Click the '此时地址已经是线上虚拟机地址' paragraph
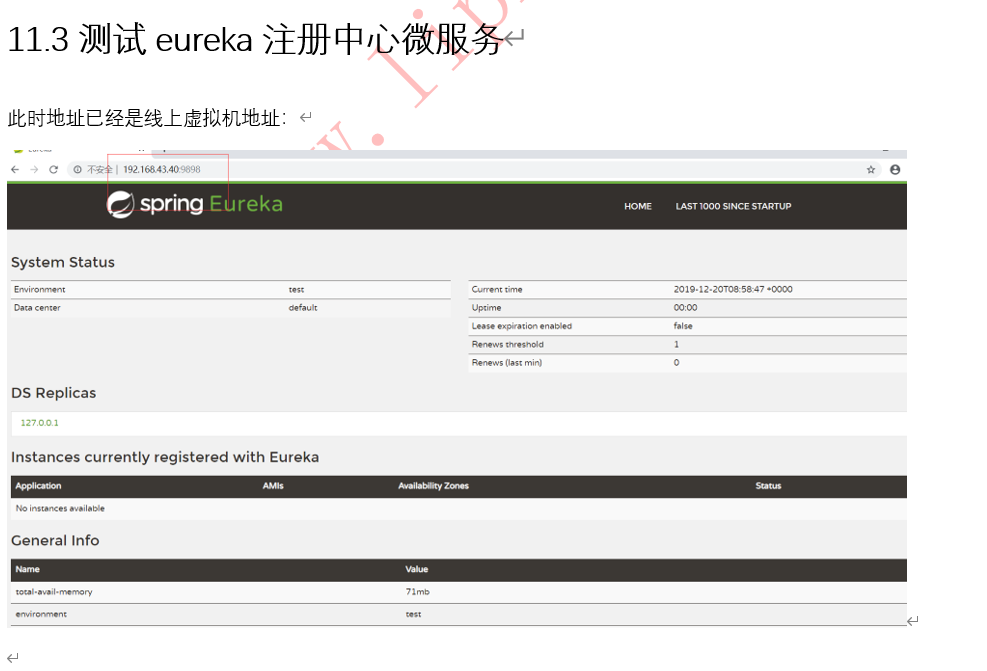The width and height of the screenshot is (987, 671). 147,118
